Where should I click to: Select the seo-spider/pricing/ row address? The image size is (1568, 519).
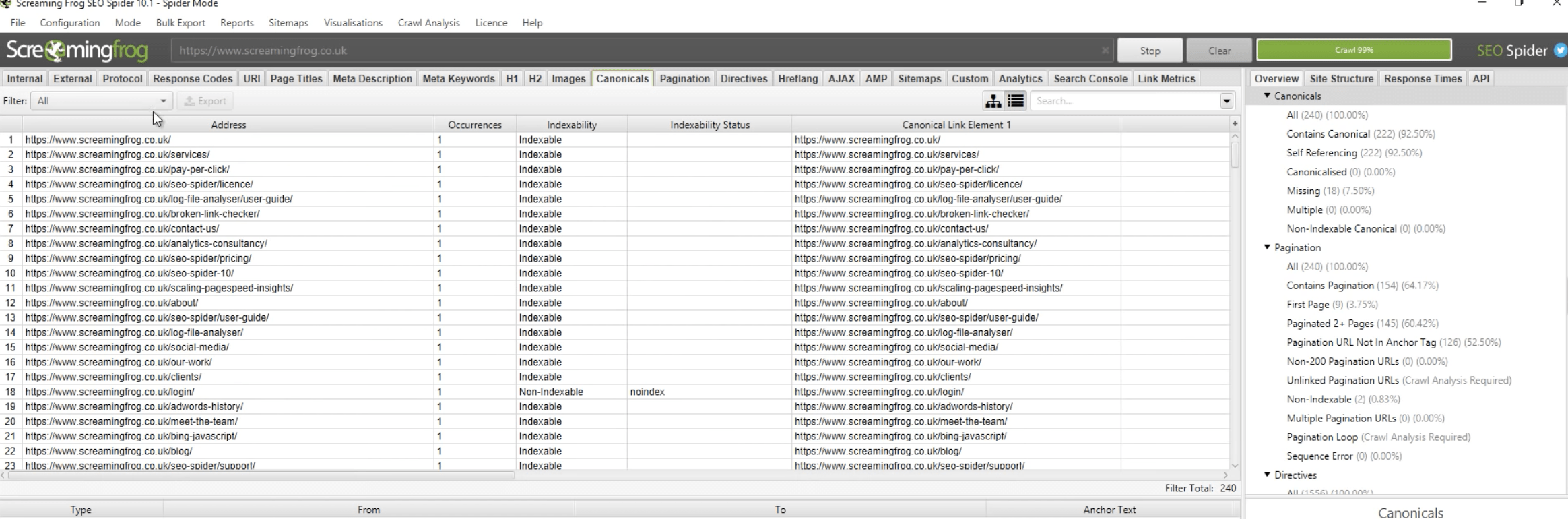(138, 258)
